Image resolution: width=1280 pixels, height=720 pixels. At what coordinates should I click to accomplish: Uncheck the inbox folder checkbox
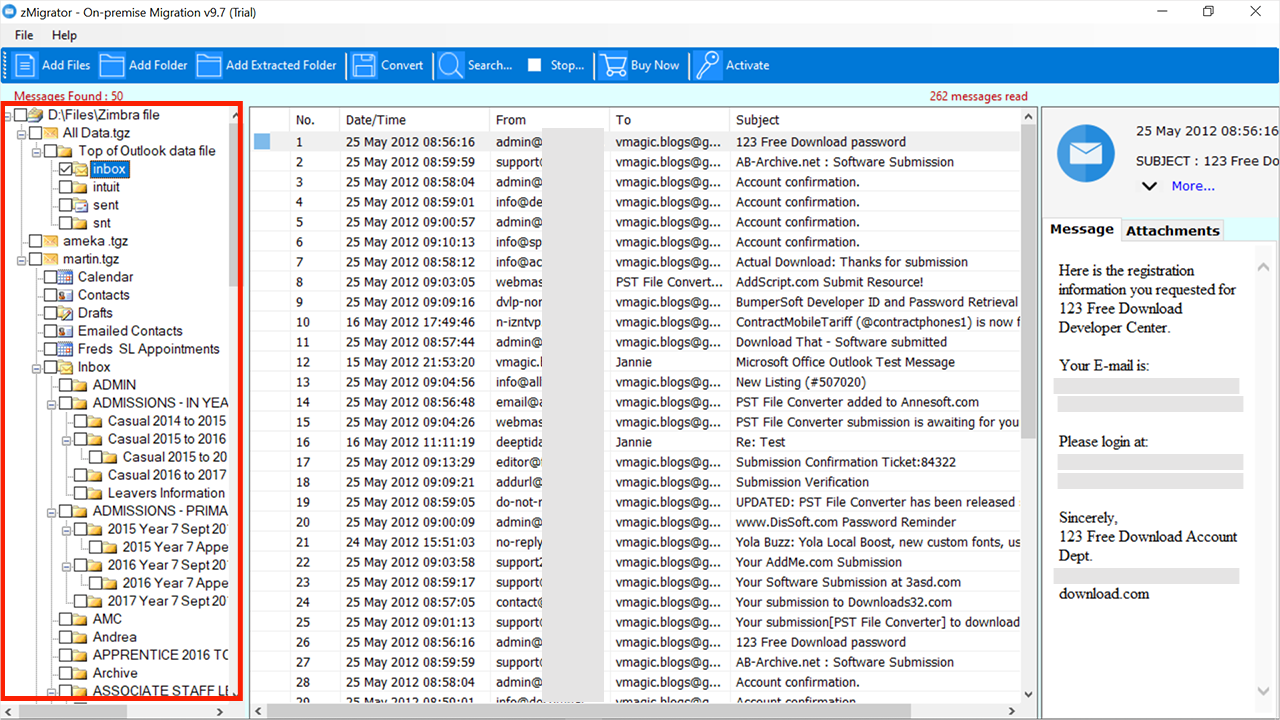(66, 169)
